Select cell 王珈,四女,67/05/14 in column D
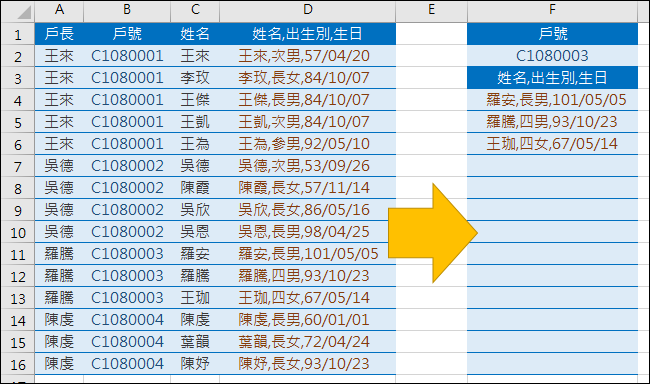Image resolution: width=650 pixels, height=384 pixels. coord(308,298)
